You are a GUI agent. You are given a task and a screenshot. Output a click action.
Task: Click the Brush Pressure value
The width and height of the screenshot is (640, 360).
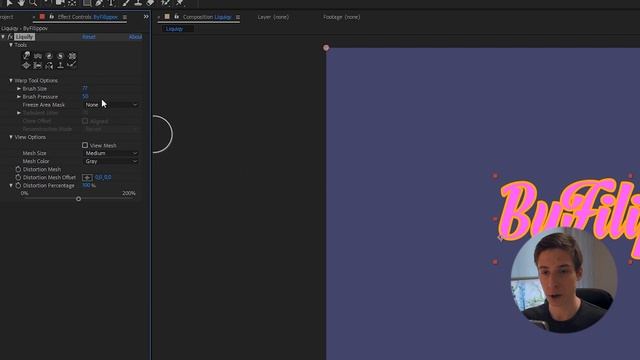pyautogui.click(x=85, y=97)
